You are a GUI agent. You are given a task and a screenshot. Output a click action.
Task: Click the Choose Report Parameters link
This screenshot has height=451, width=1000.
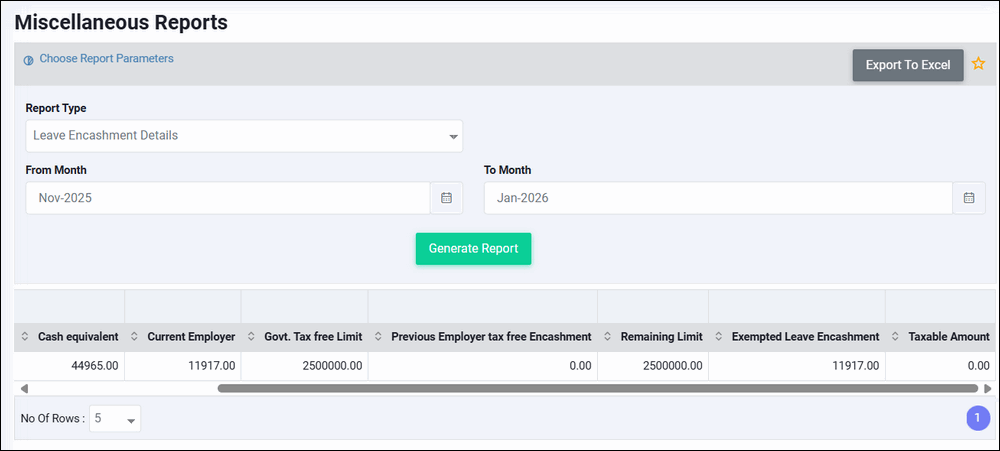pos(106,59)
